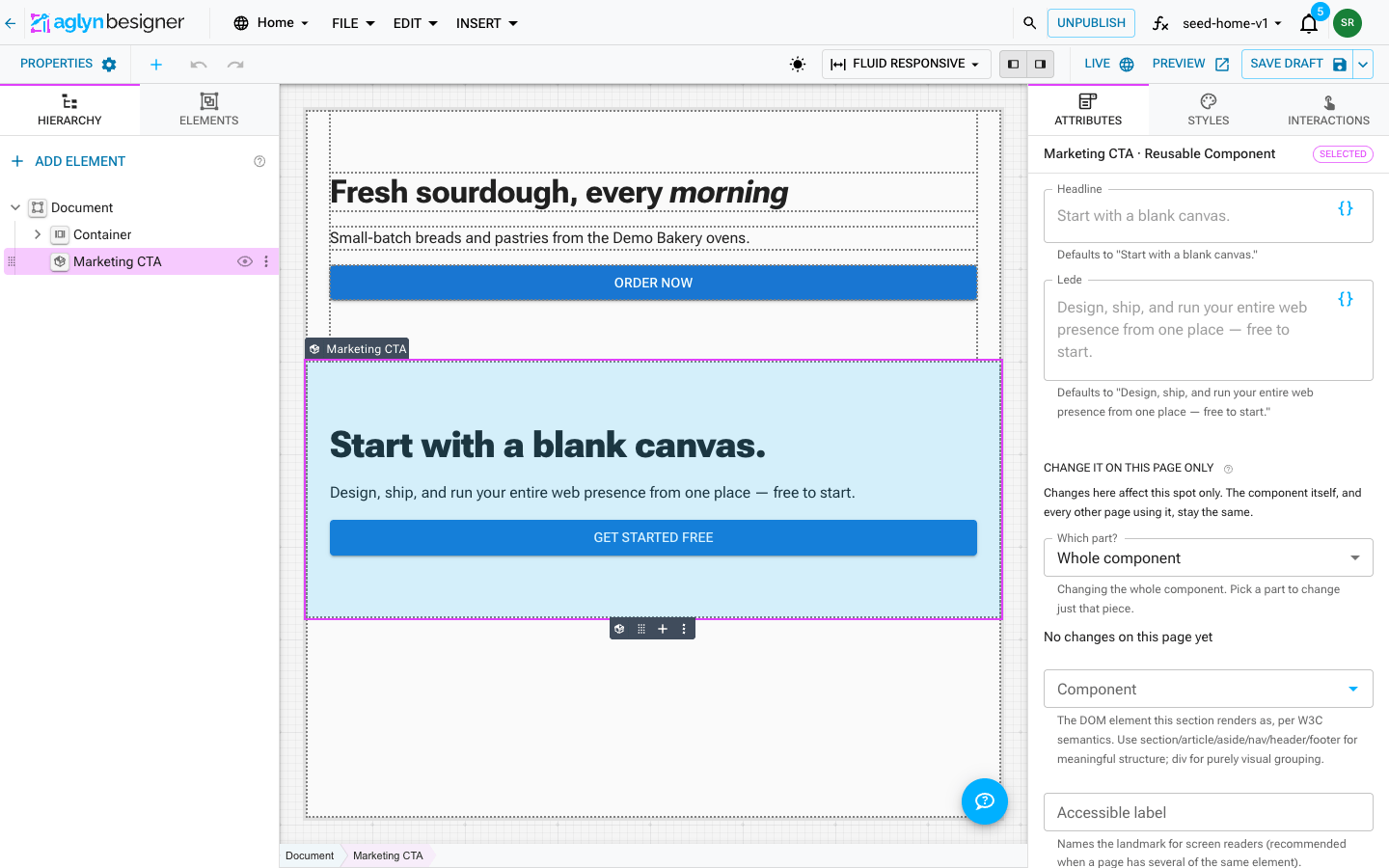
Task: Click the SAVE DRAFT button
Action: click(1297, 65)
